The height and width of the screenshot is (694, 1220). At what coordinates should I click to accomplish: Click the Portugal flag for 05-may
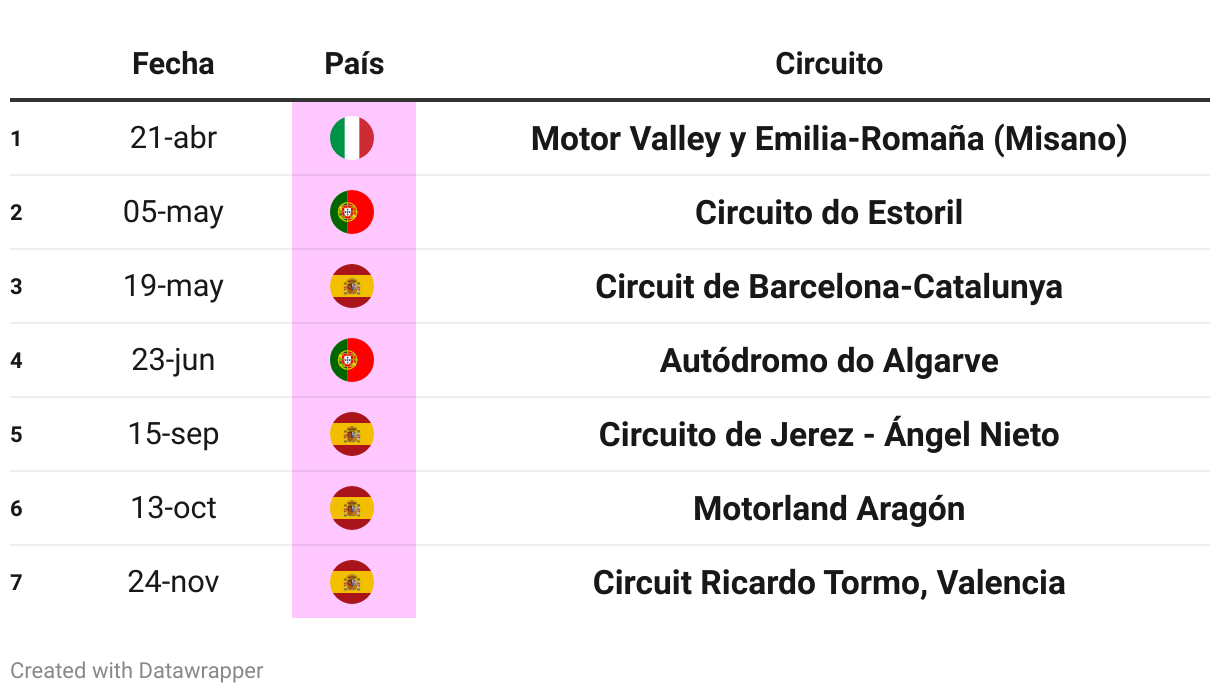click(x=352, y=212)
